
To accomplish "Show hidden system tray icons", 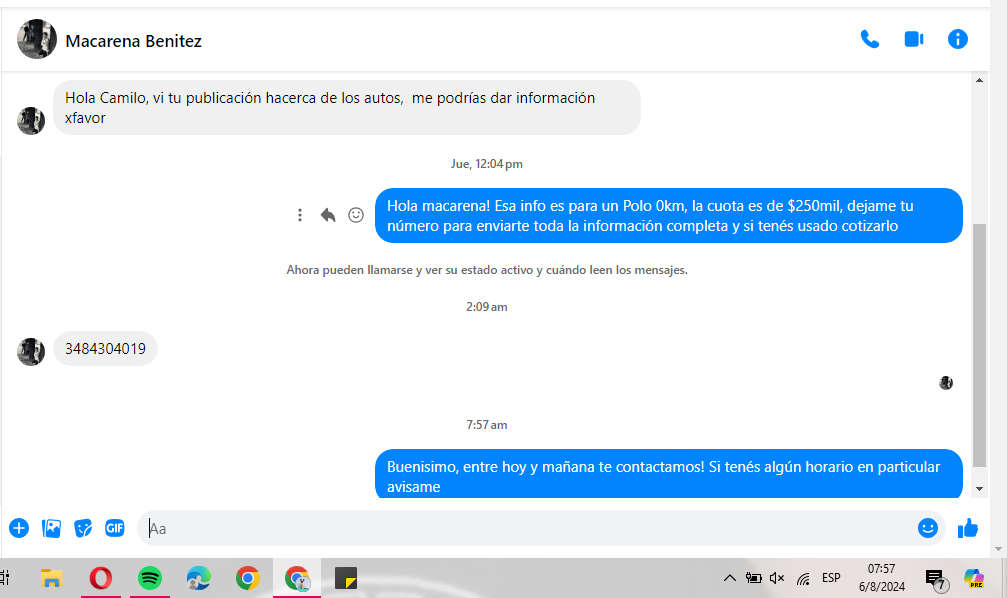I will 730,578.
